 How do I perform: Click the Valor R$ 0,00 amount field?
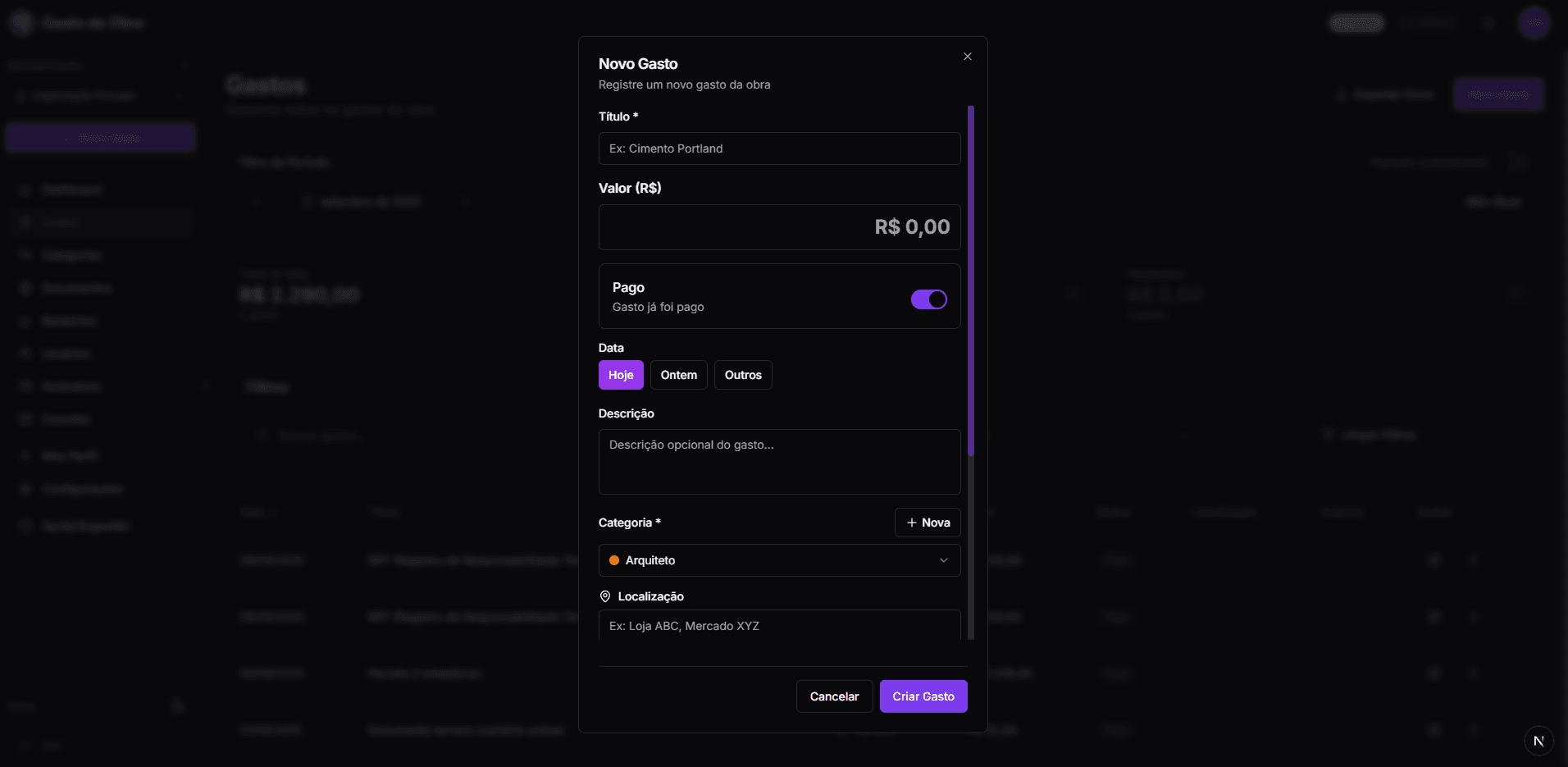tap(779, 227)
